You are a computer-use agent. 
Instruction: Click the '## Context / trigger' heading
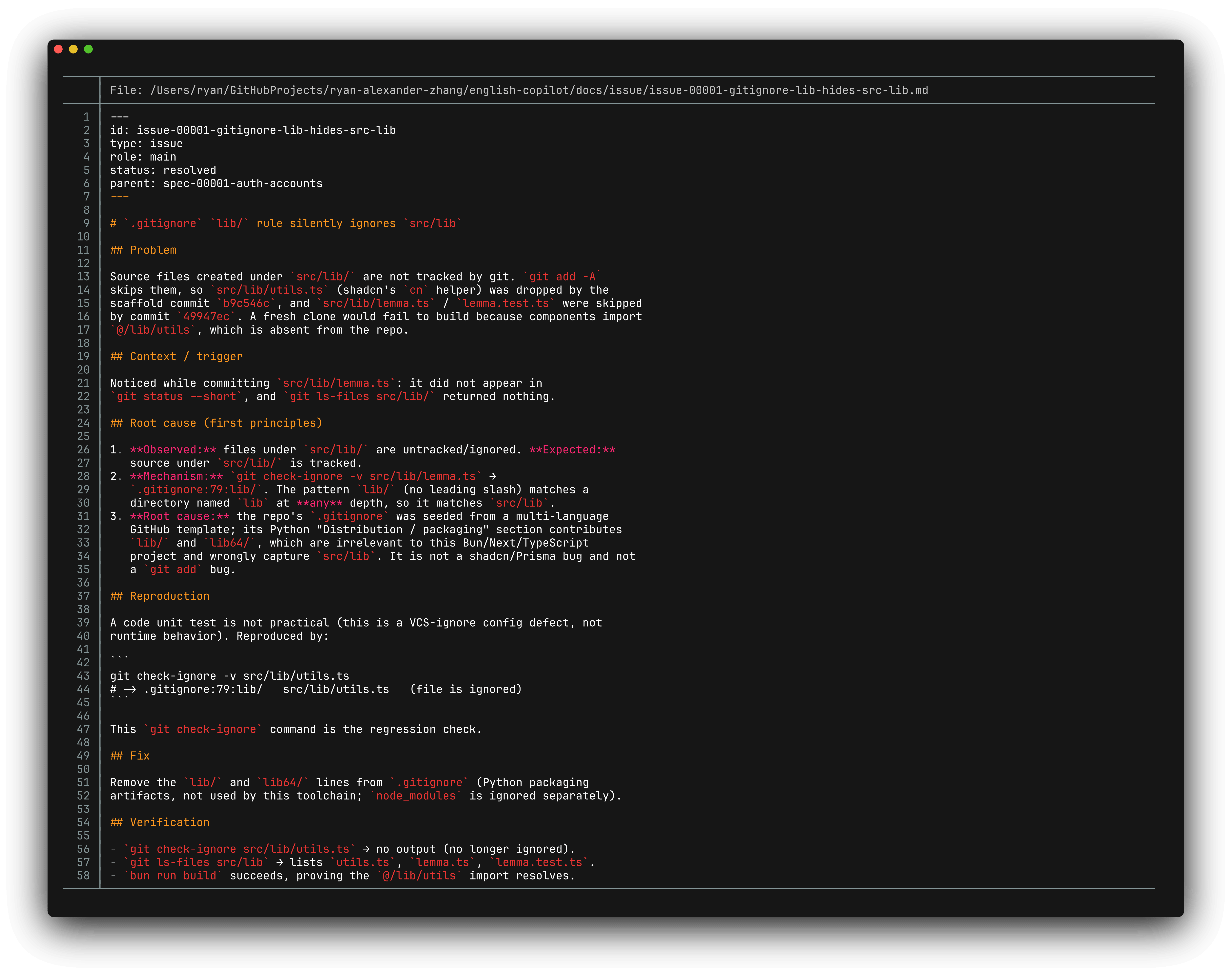pos(176,357)
